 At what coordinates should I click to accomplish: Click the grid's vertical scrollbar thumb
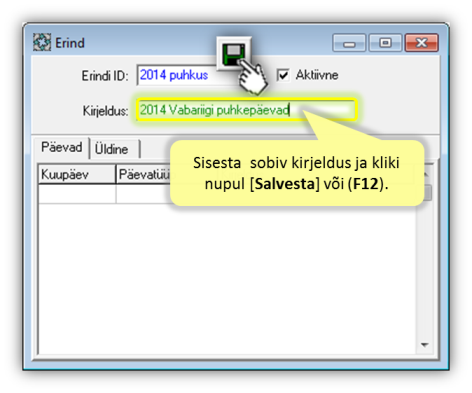pyautogui.click(x=427, y=193)
